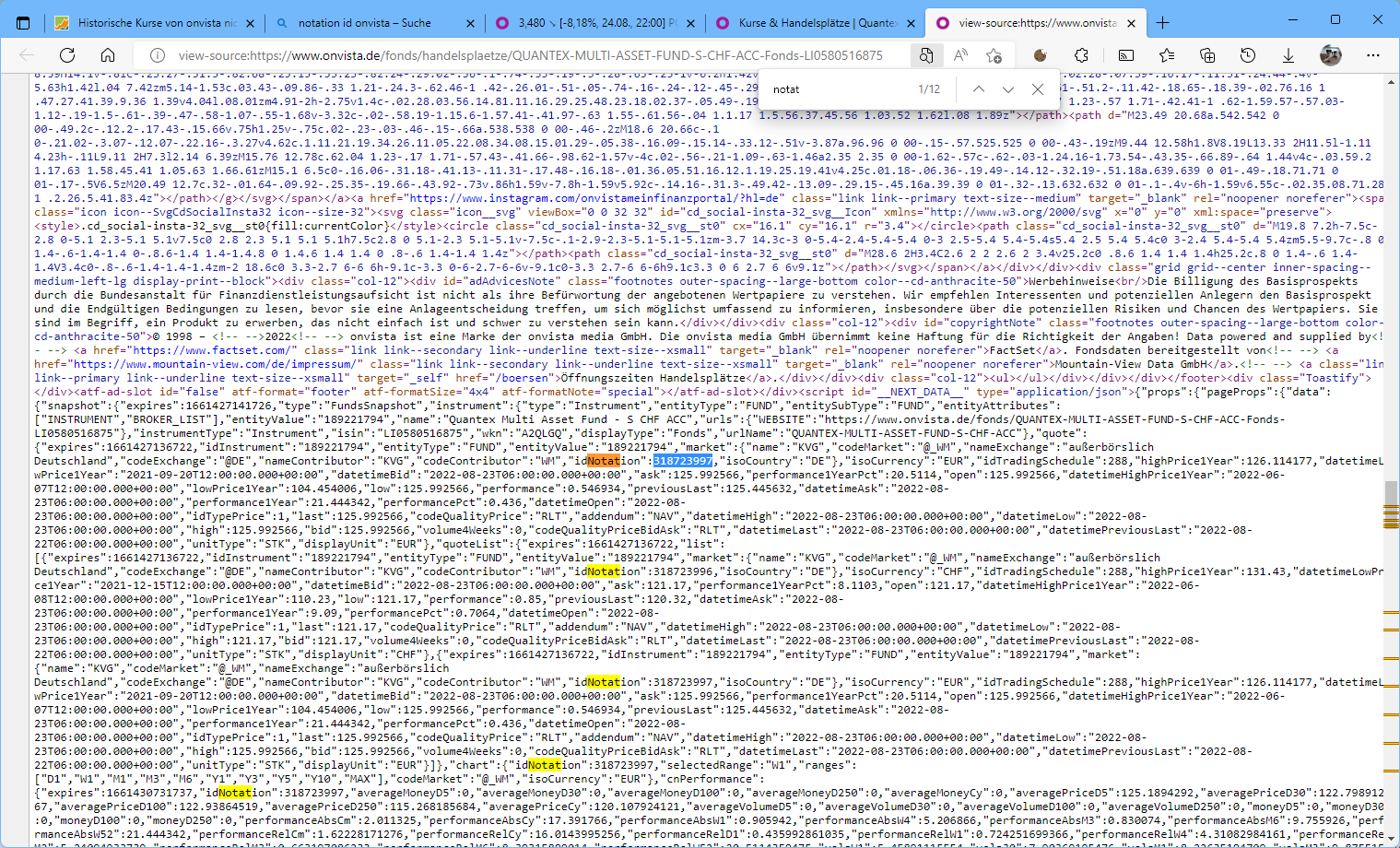
Task: Open the mountain-view.com/de/impressum source link
Action: coord(199,364)
